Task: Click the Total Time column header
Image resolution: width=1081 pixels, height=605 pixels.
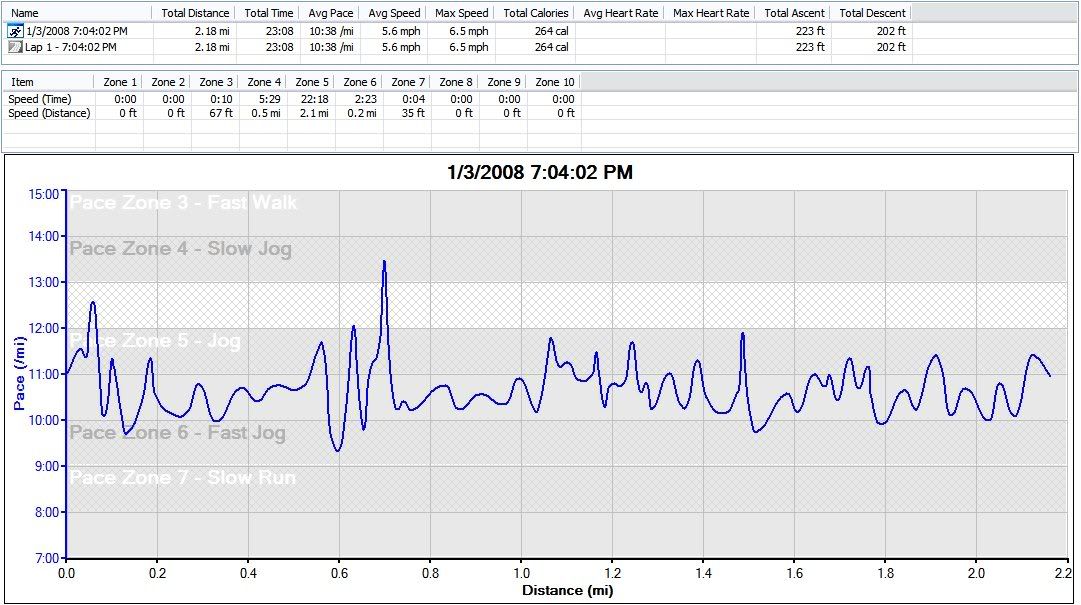Action: click(268, 13)
